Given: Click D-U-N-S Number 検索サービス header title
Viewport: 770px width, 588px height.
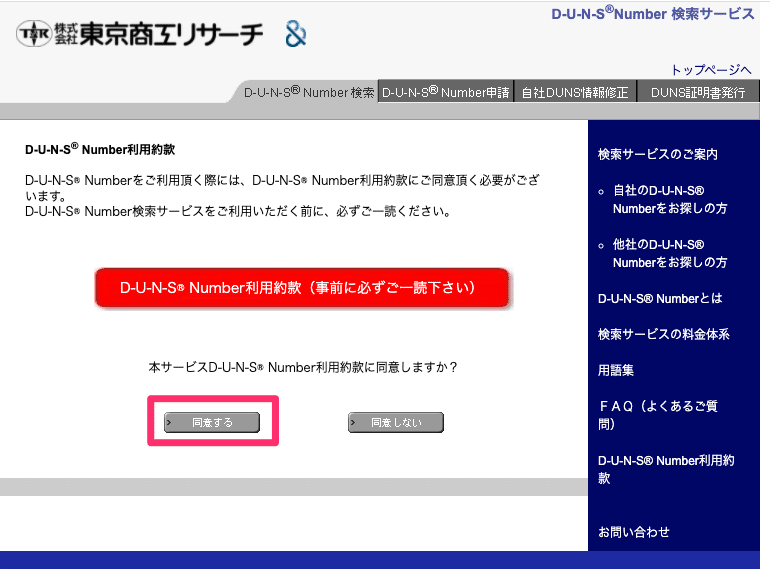Looking at the screenshot, I should point(653,13).
